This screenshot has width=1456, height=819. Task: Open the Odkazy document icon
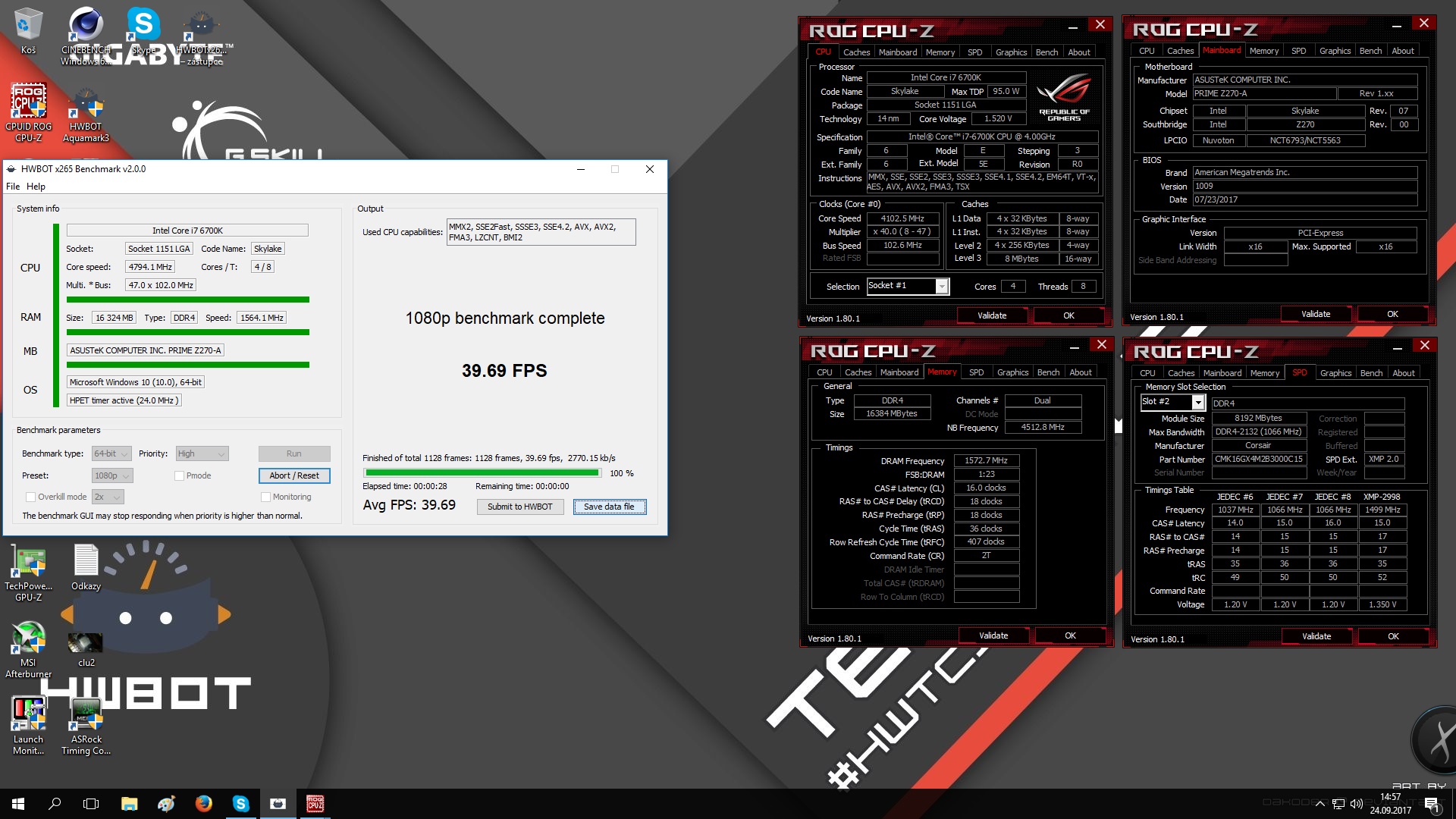click(x=86, y=567)
